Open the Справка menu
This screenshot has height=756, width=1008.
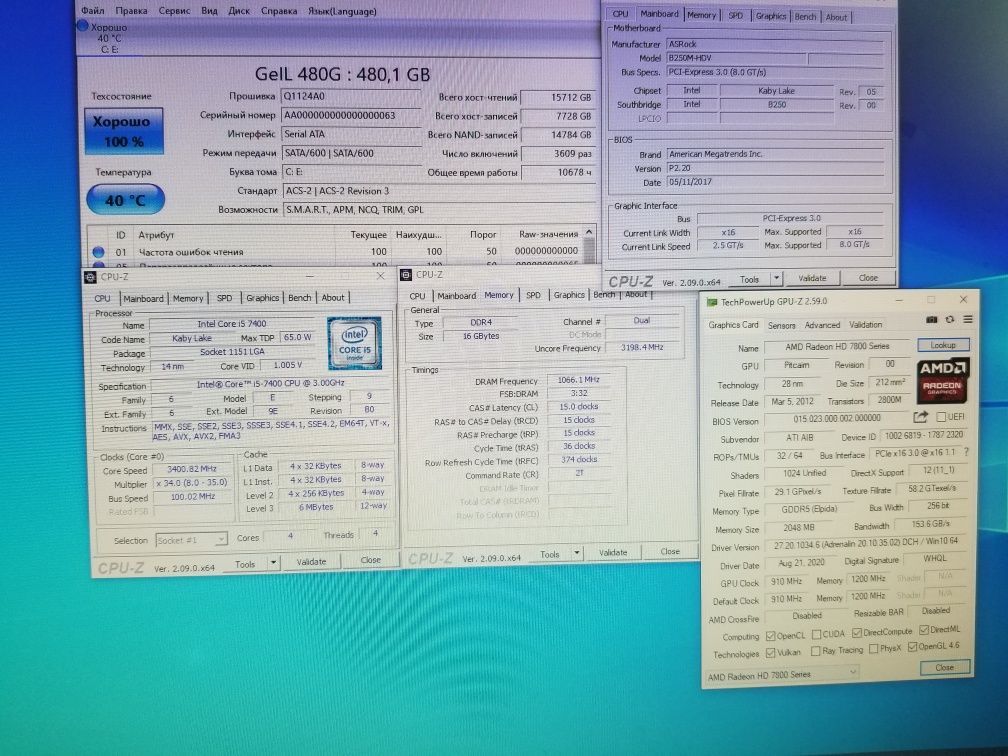click(279, 11)
